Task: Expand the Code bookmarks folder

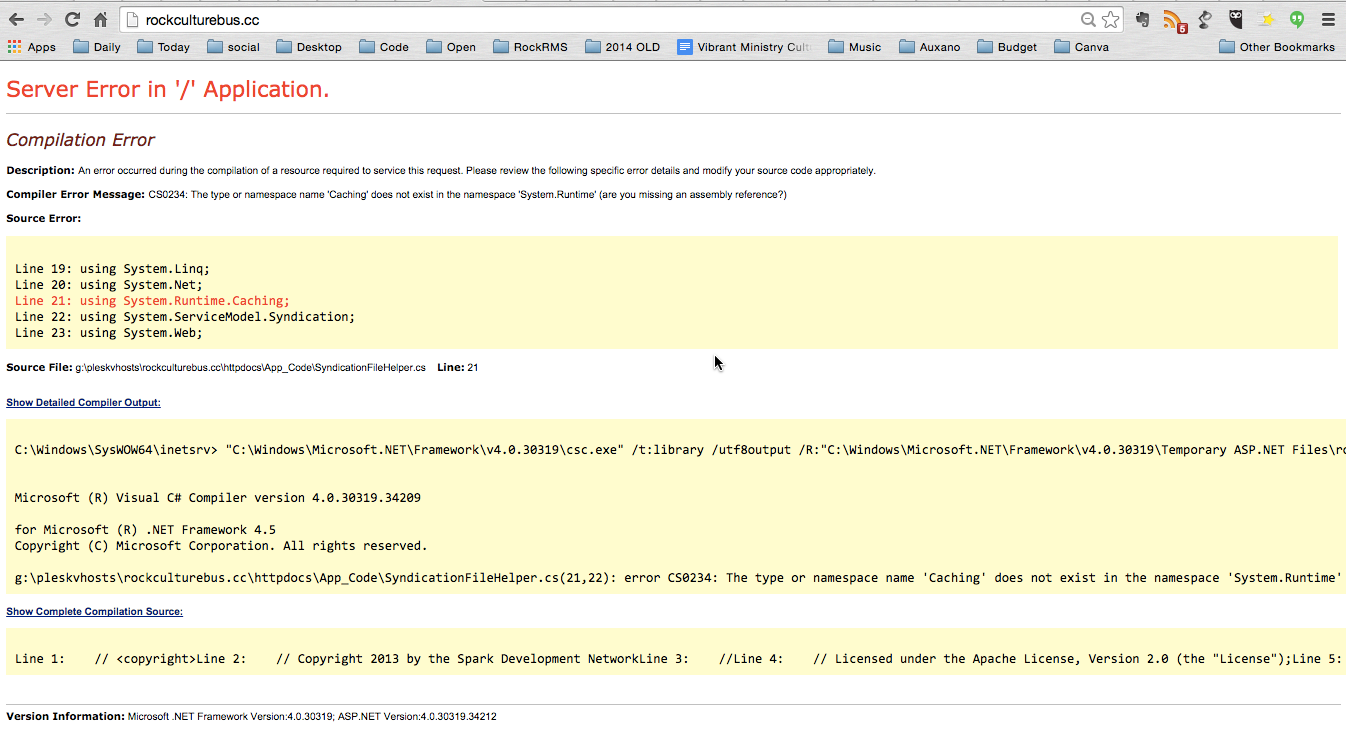Action: [x=383, y=47]
